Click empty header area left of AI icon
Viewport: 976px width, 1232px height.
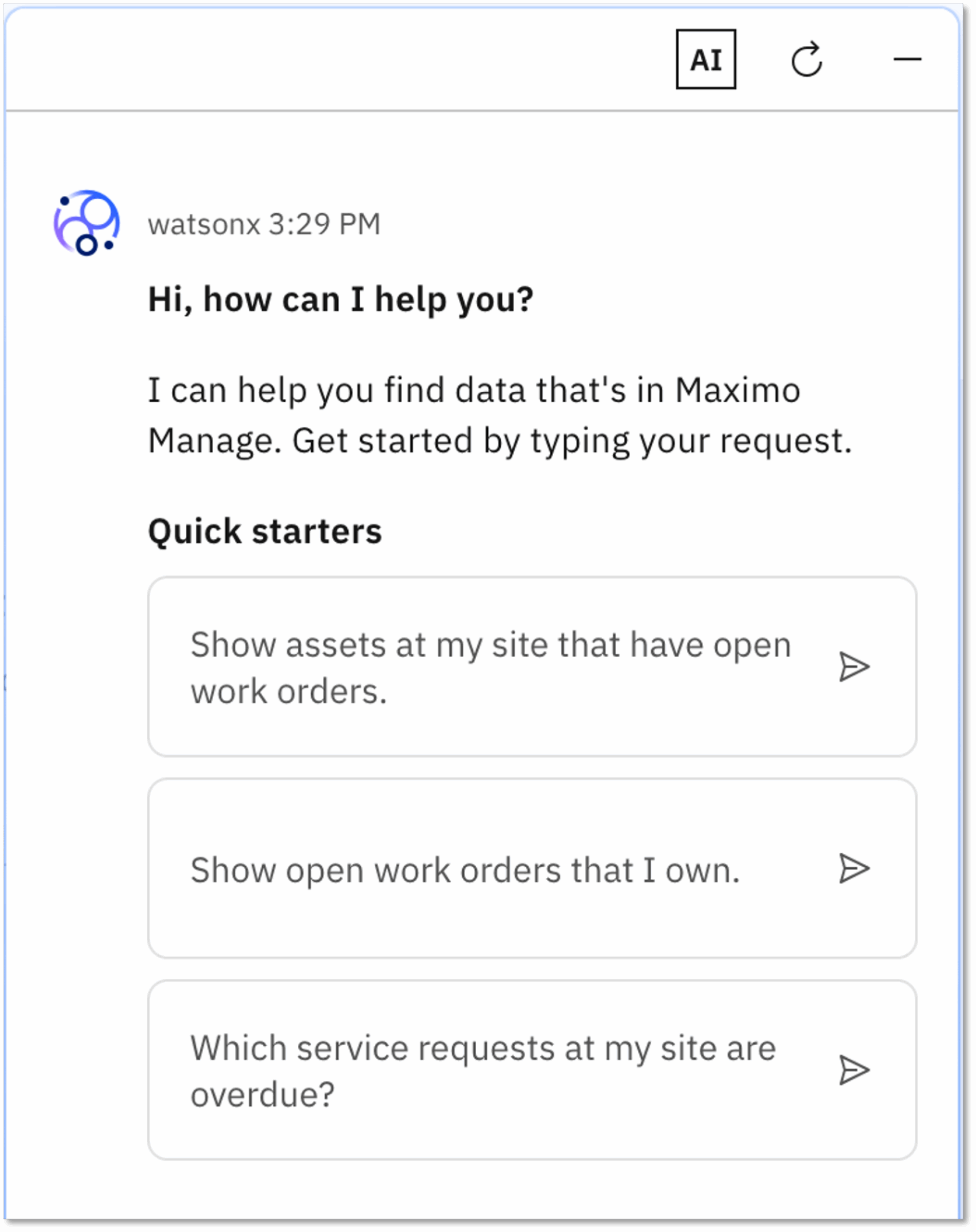pos(342,59)
